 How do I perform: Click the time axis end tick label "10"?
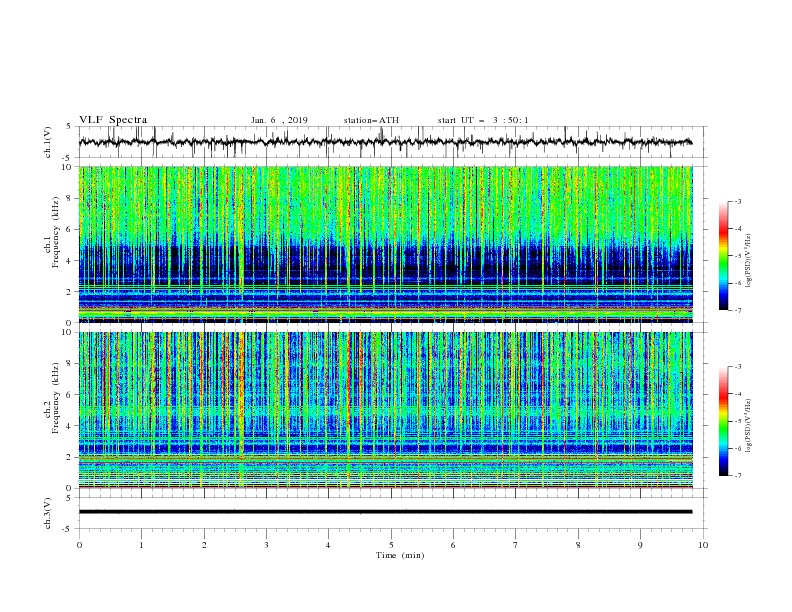703,545
